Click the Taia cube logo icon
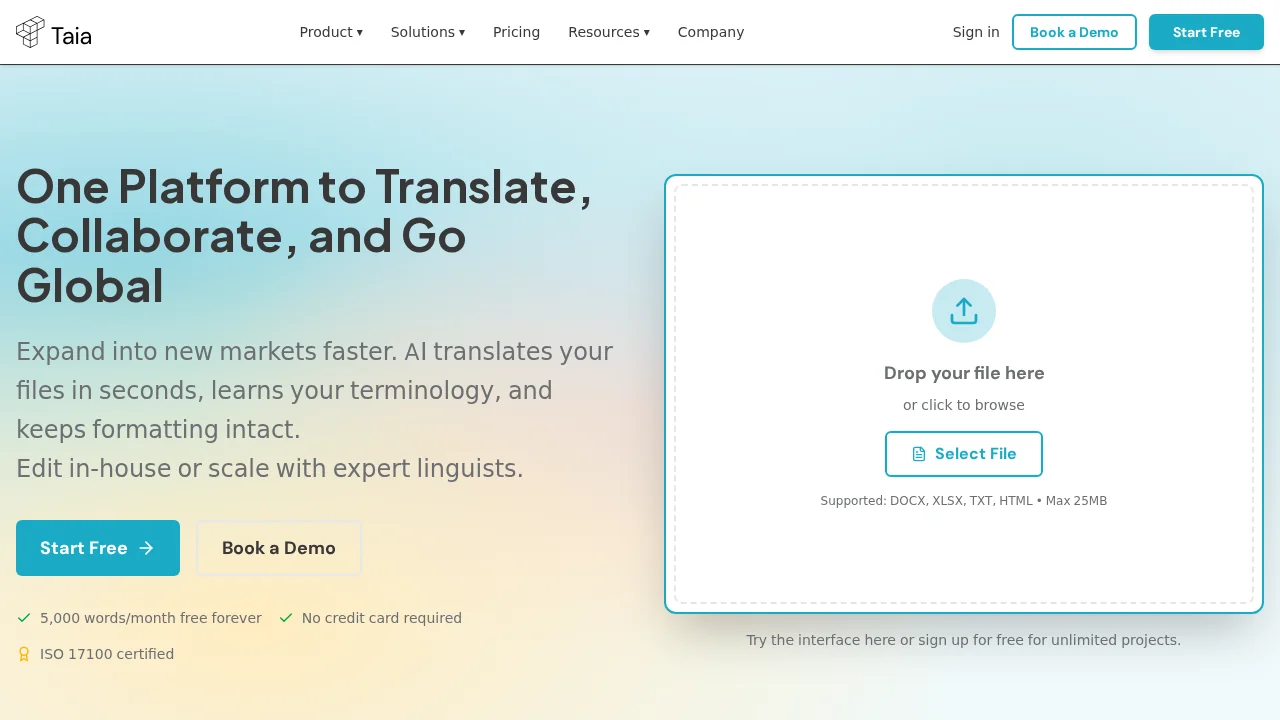Viewport: 1280px width, 720px height. pyautogui.click(x=30, y=32)
